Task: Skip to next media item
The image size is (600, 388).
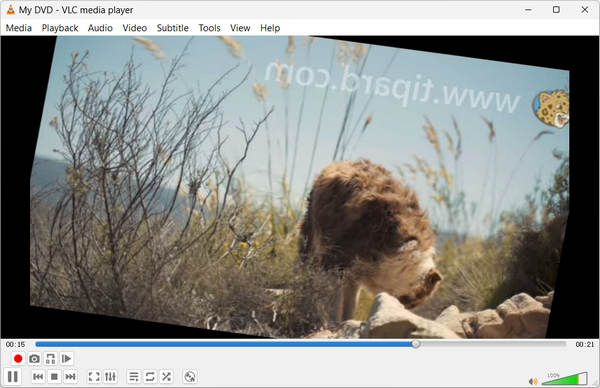Action: click(70, 377)
